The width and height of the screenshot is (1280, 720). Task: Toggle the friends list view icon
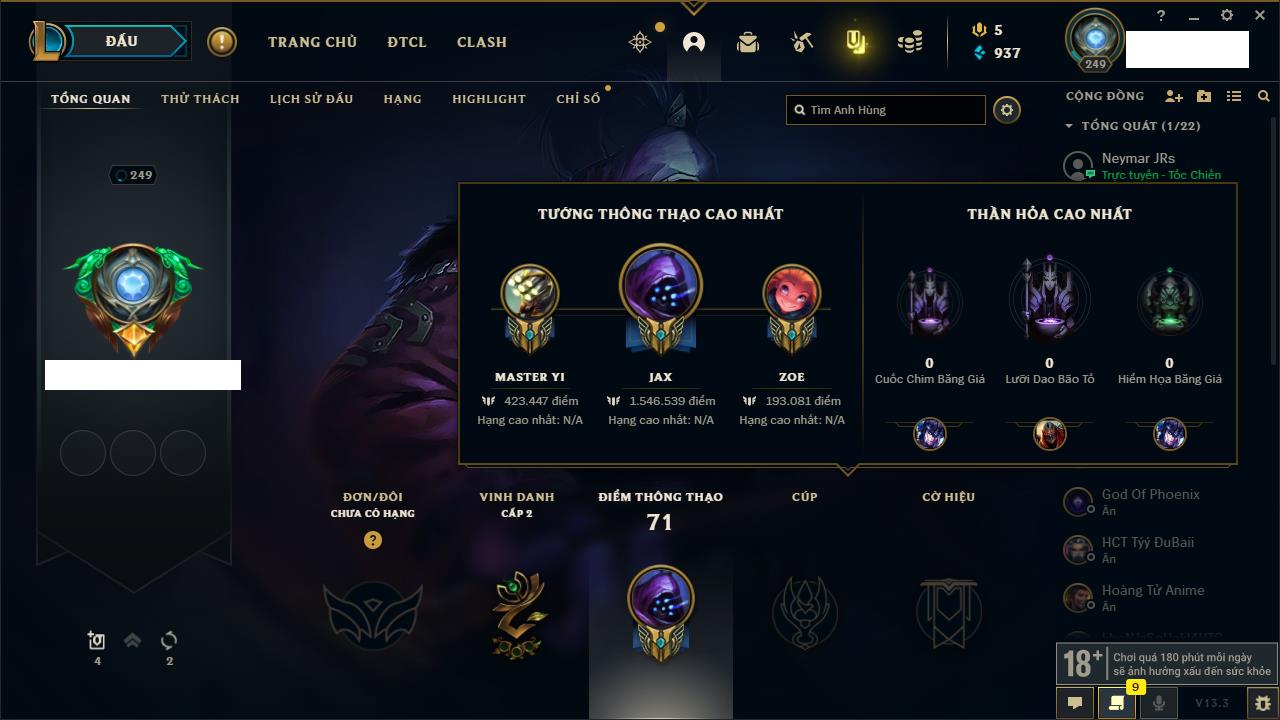click(1234, 96)
